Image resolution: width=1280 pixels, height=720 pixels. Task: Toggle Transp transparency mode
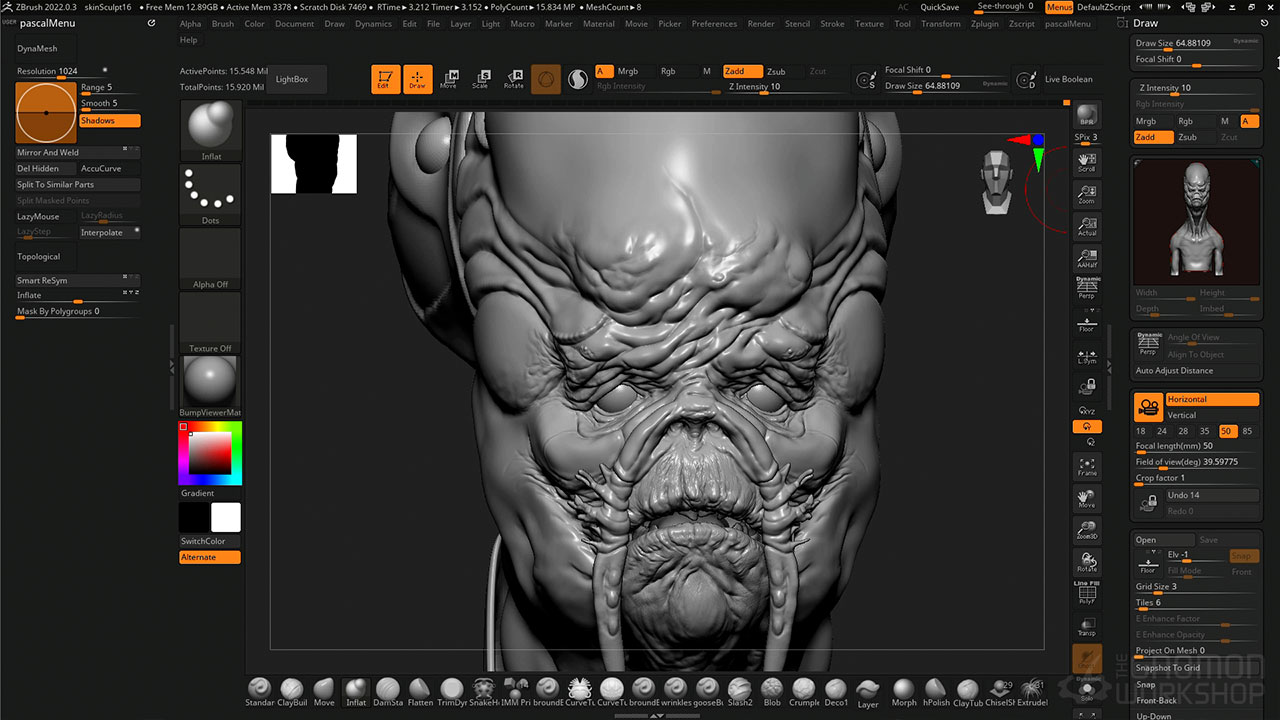tap(1087, 626)
